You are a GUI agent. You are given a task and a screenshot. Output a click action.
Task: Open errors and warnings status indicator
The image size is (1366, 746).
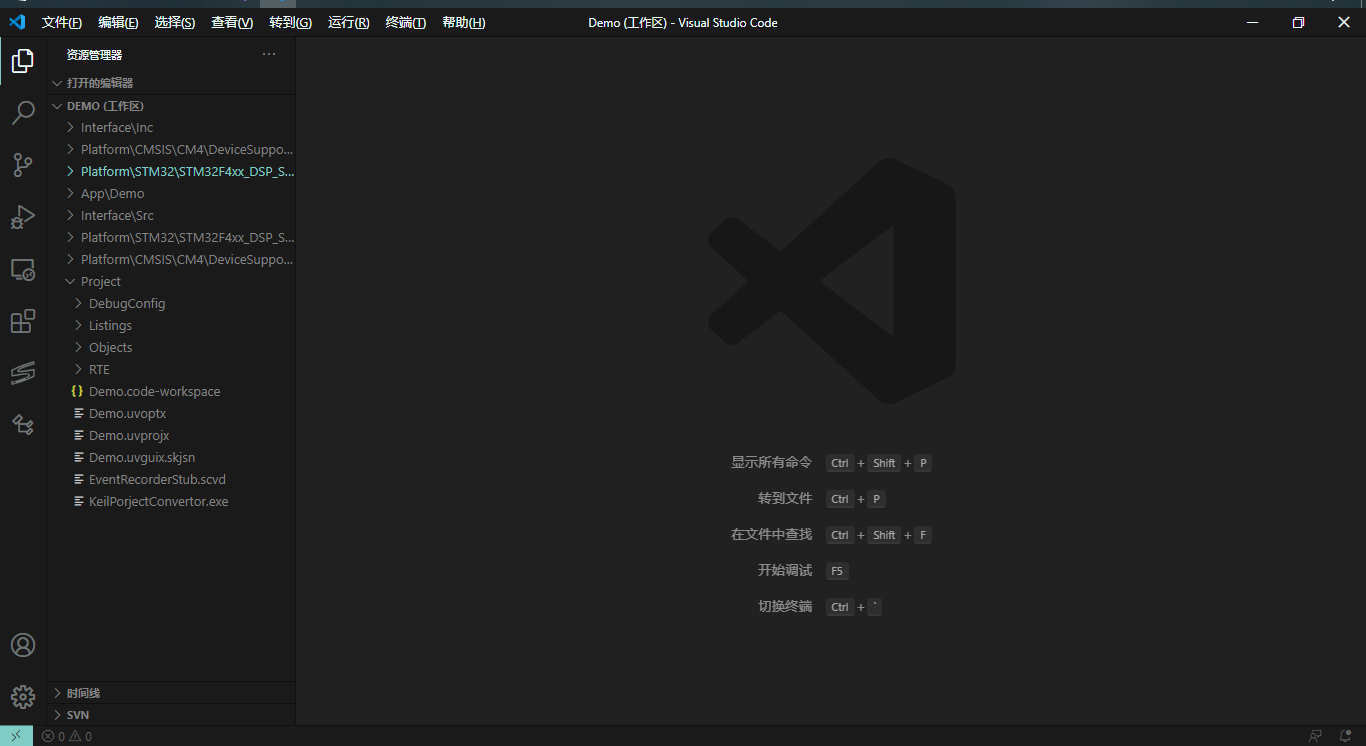(67, 736)
